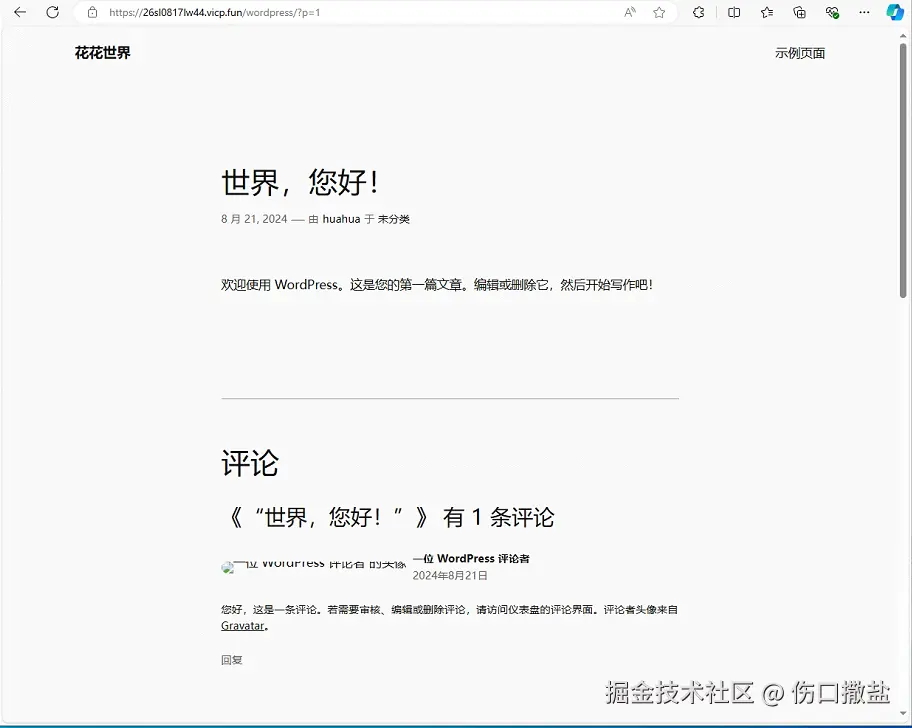
Task: Open the browser extensions puzzle icon
Action: click(699, 12)
